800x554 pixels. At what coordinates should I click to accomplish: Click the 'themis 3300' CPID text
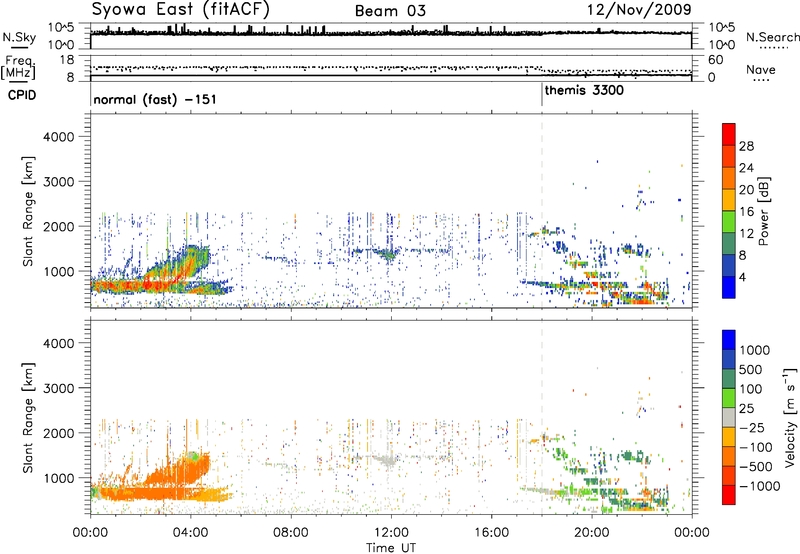point(584,91)
